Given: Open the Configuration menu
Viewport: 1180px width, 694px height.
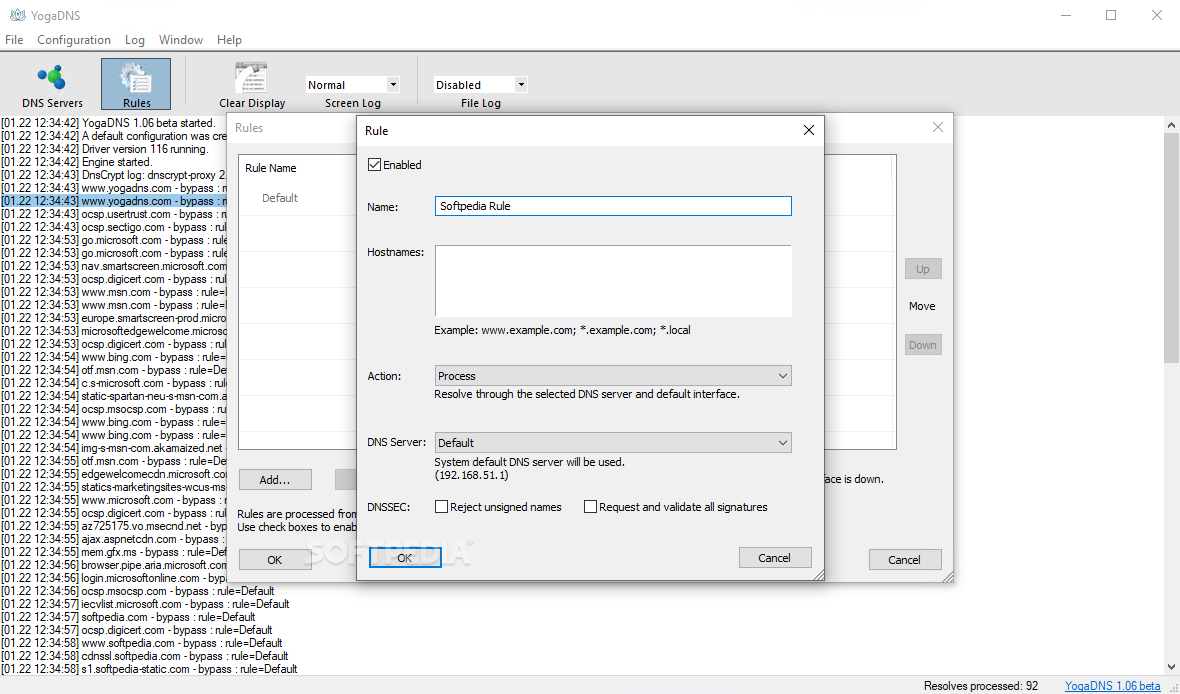Looking at the screenshot, I should pos(74,40).
